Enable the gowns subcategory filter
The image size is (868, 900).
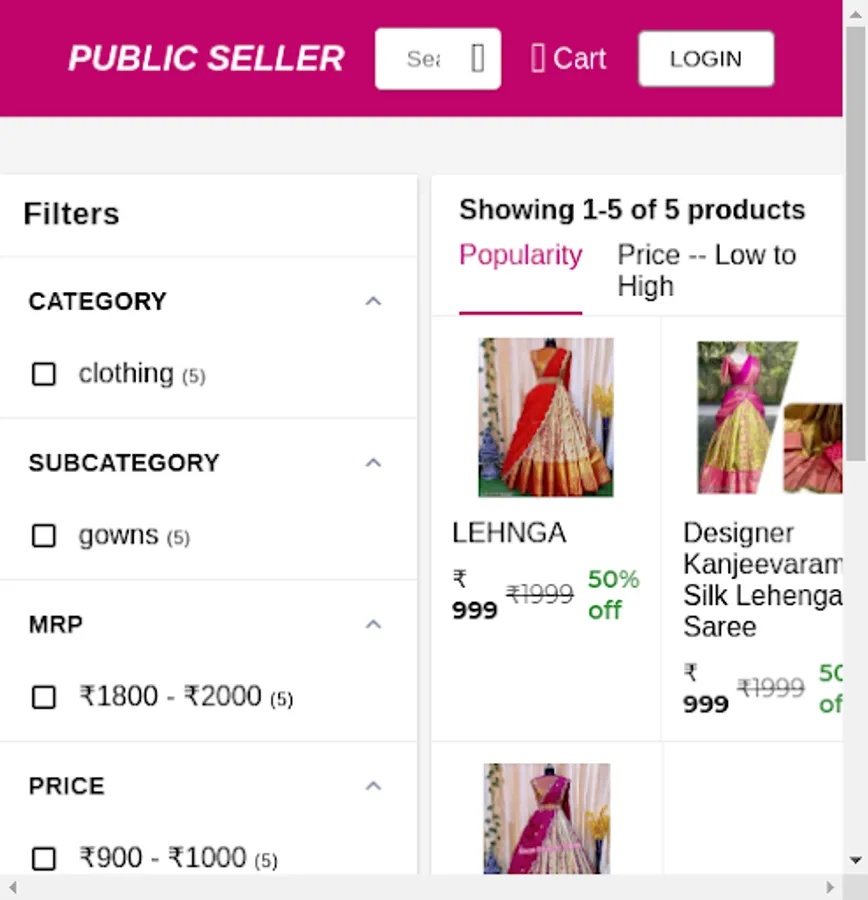pos(44,536)
